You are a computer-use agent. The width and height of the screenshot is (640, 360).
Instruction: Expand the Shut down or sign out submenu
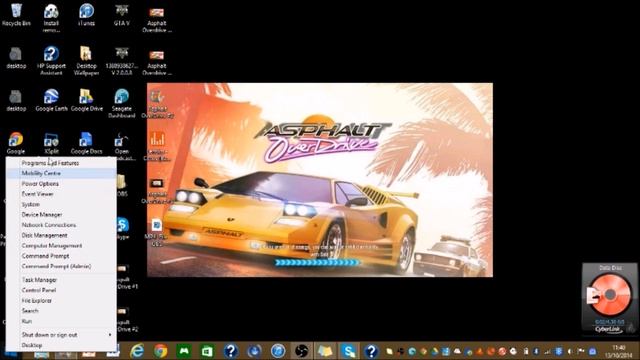[x=61, y=335]
